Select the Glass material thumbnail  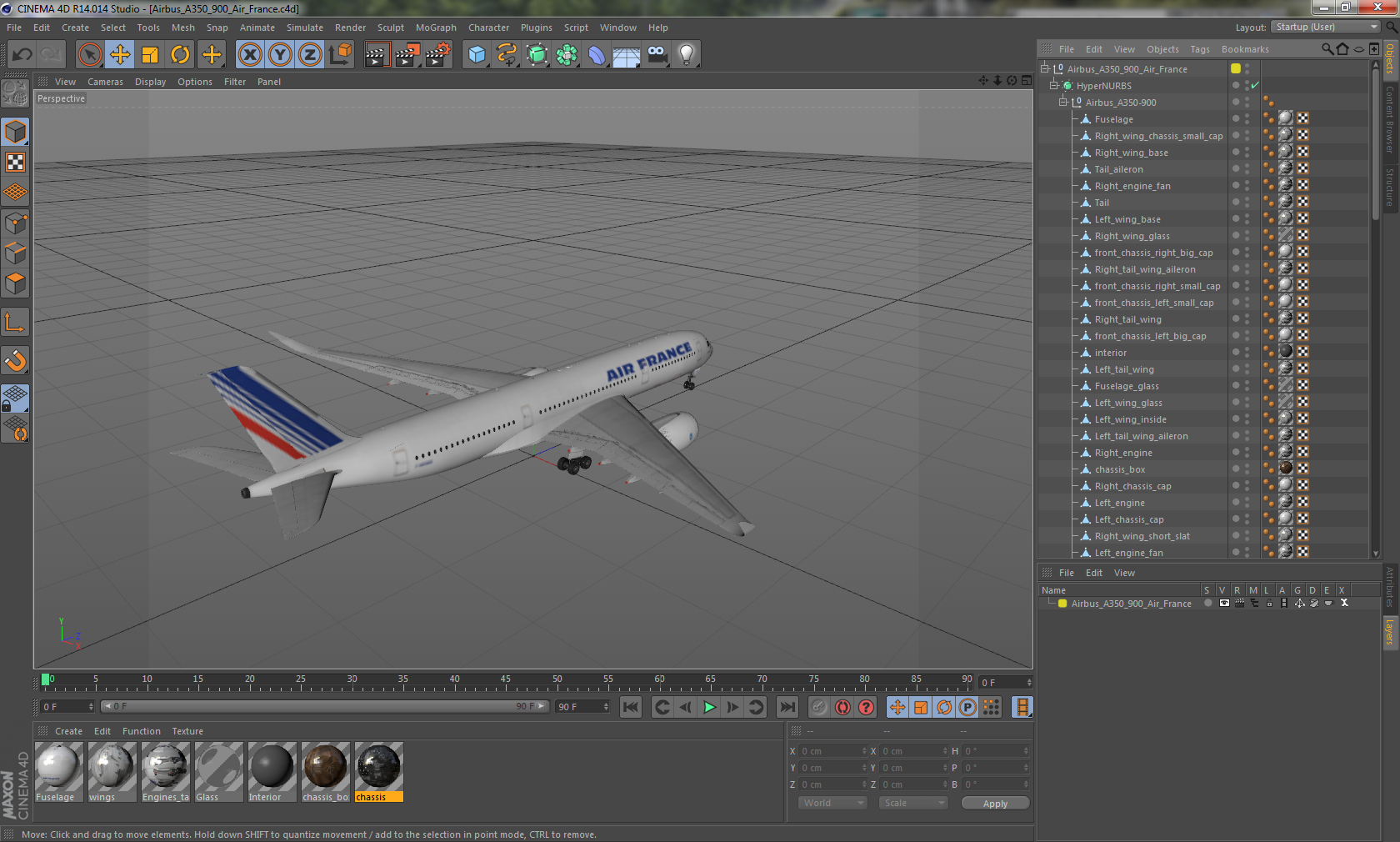click(218, 766)
